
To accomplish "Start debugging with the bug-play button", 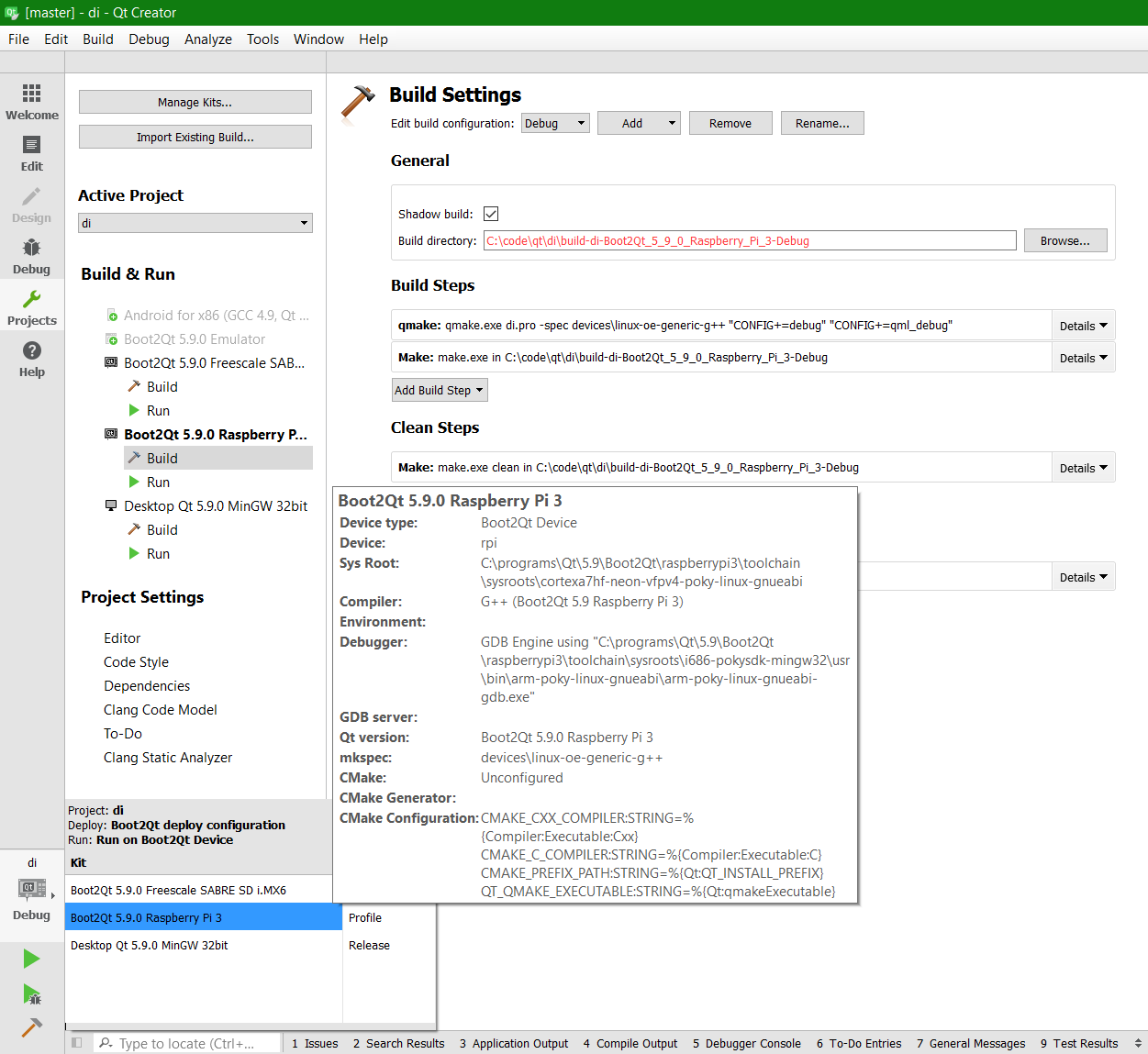I will [31, 993].
